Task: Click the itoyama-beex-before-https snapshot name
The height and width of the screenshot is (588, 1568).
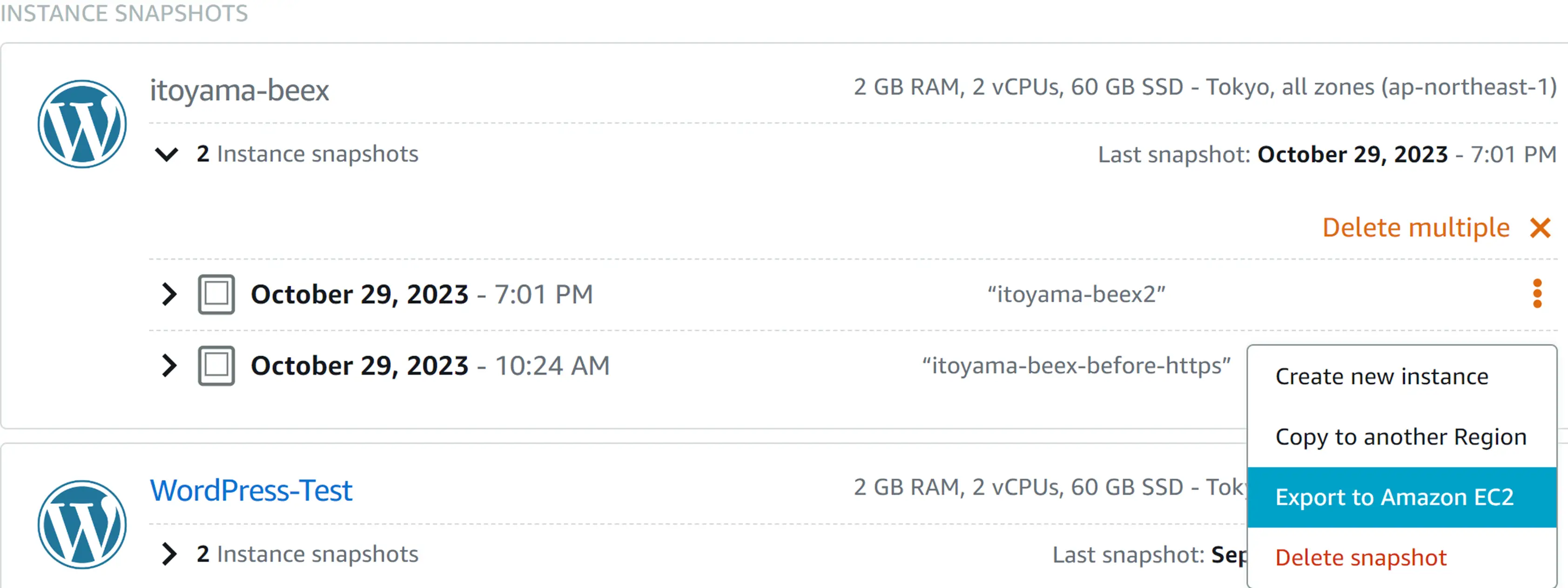Action: 1076,366
